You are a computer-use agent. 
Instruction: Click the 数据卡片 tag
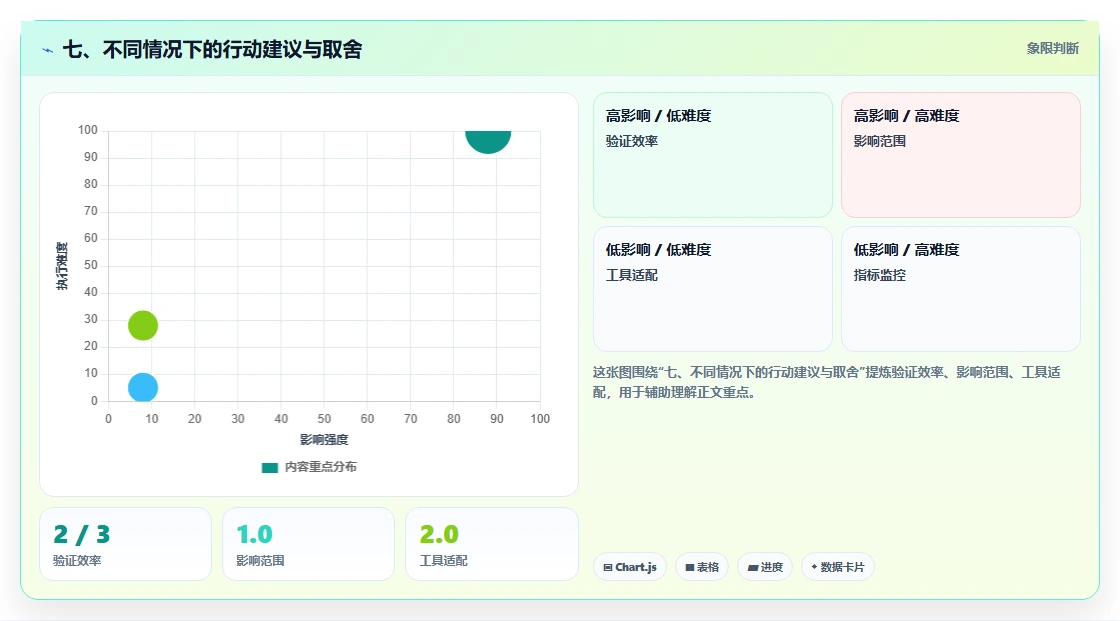pyautogui.click(x=838, y=567)
